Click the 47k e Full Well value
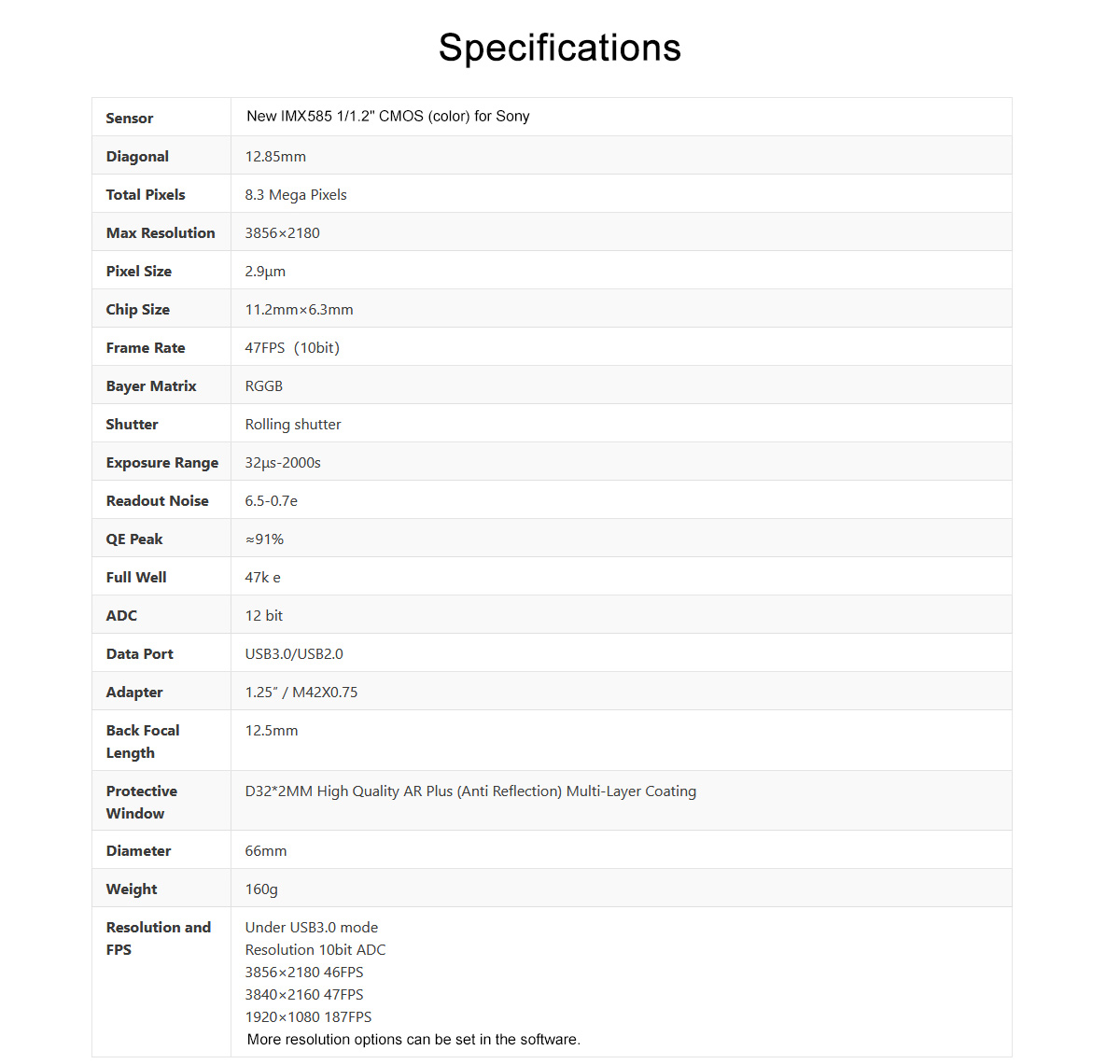This screenshot has width=1120, height=1064. click(263, 578)
